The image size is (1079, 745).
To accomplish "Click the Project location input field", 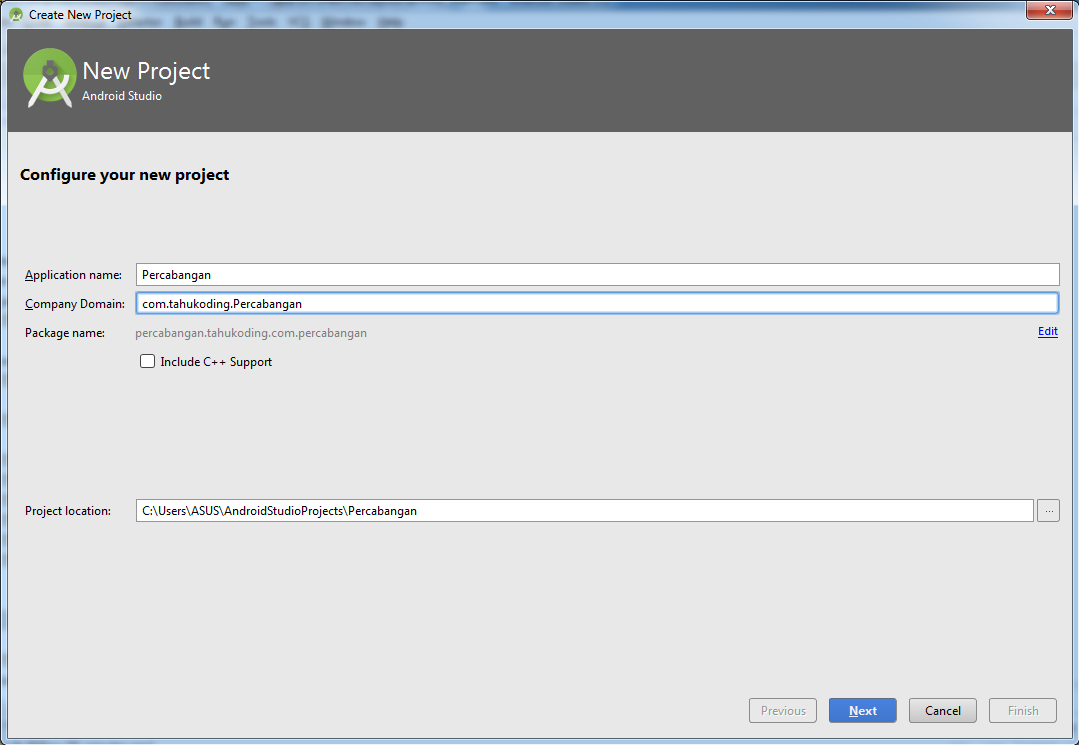I will pyautogui.click(x=584, y=510).
